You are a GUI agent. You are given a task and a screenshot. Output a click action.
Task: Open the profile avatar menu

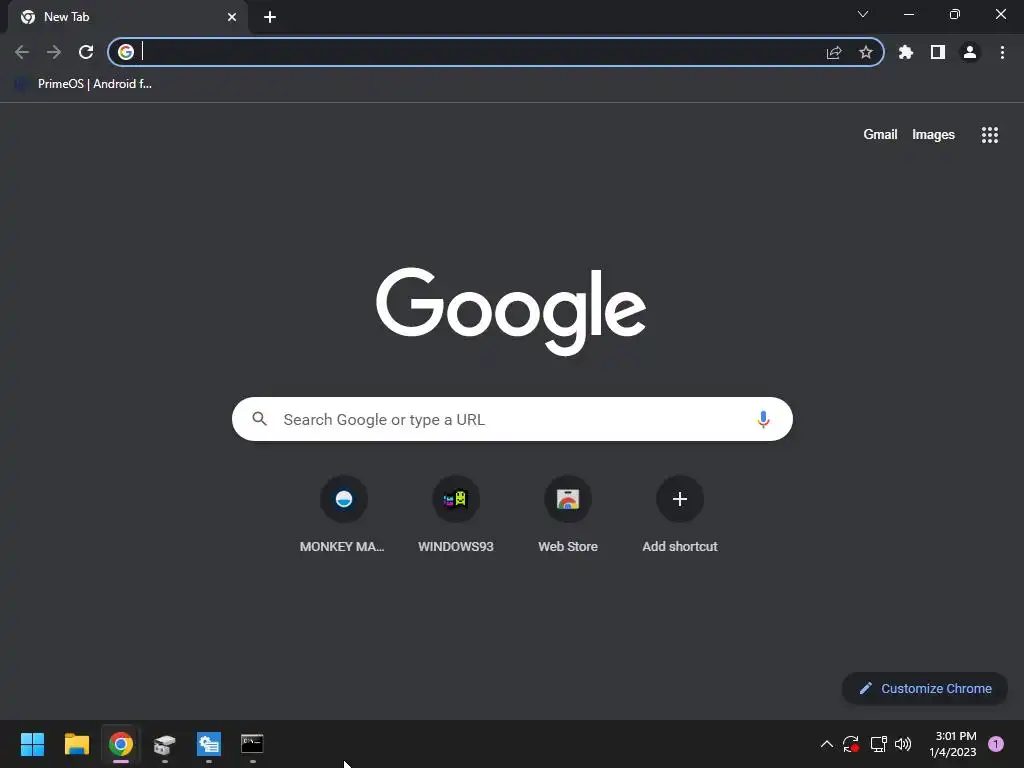[x=970, y=52]
